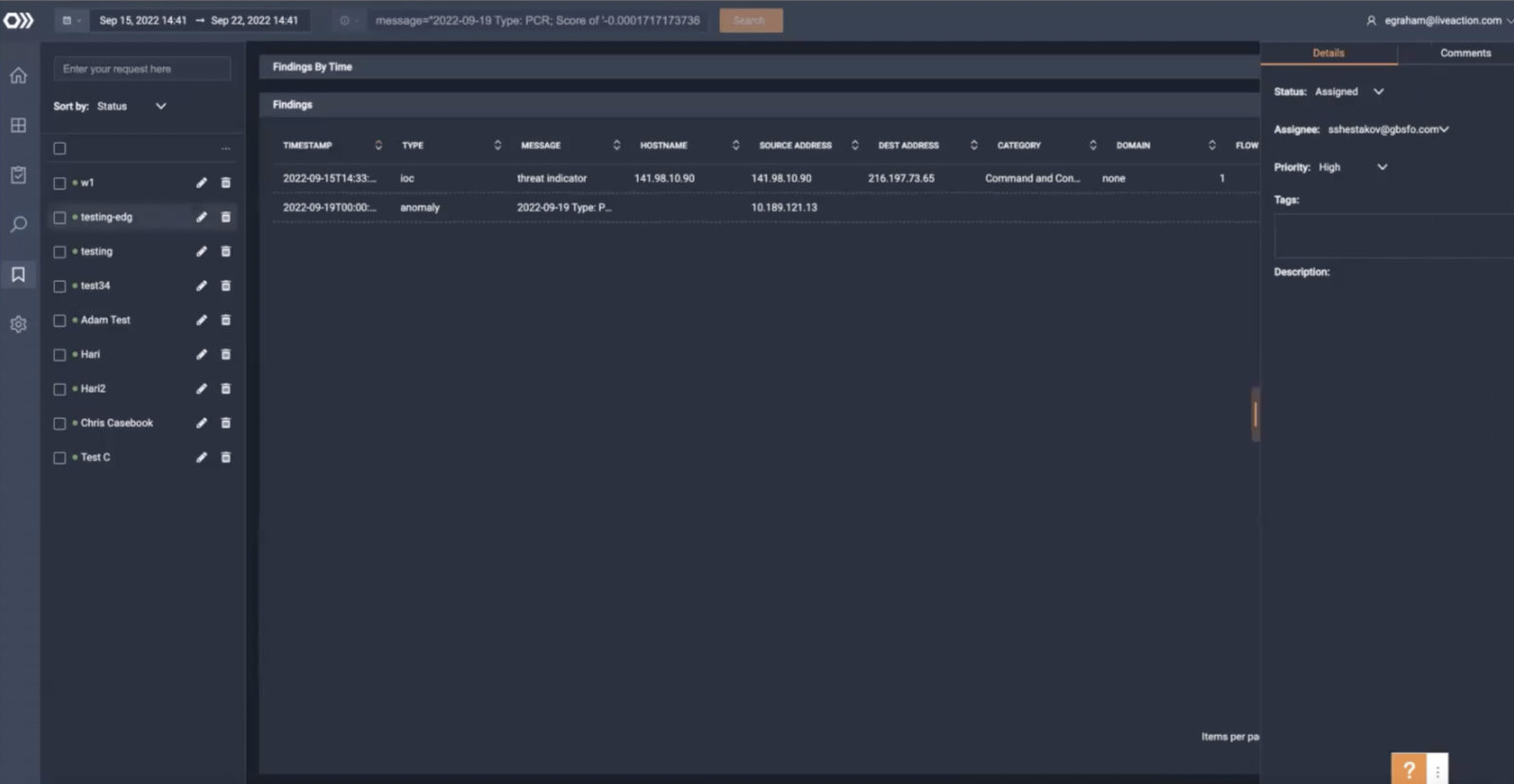The image size is (1514, 784).
Task: Open the settings gear icon in sidebar
Action: click(18, 324)
